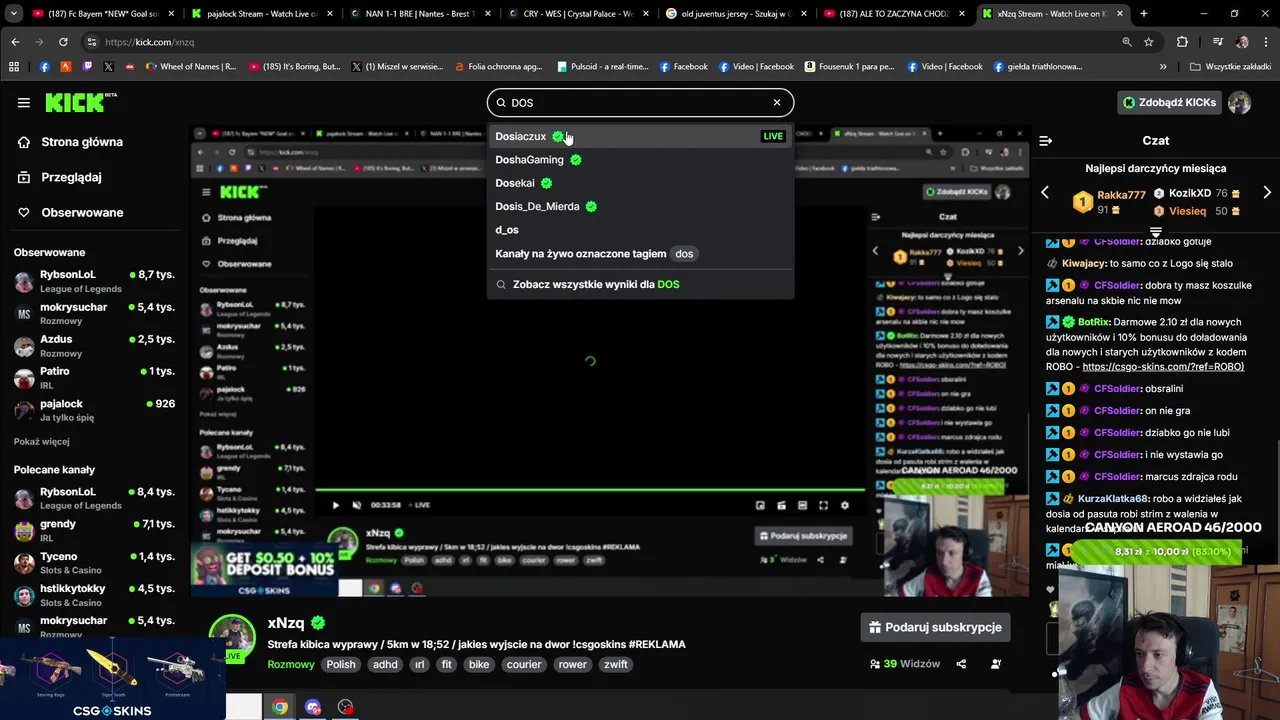The image size is (1280, 720).
Task: Open the player settings gear
Action: pyautogui.click(x=845, y=505)
